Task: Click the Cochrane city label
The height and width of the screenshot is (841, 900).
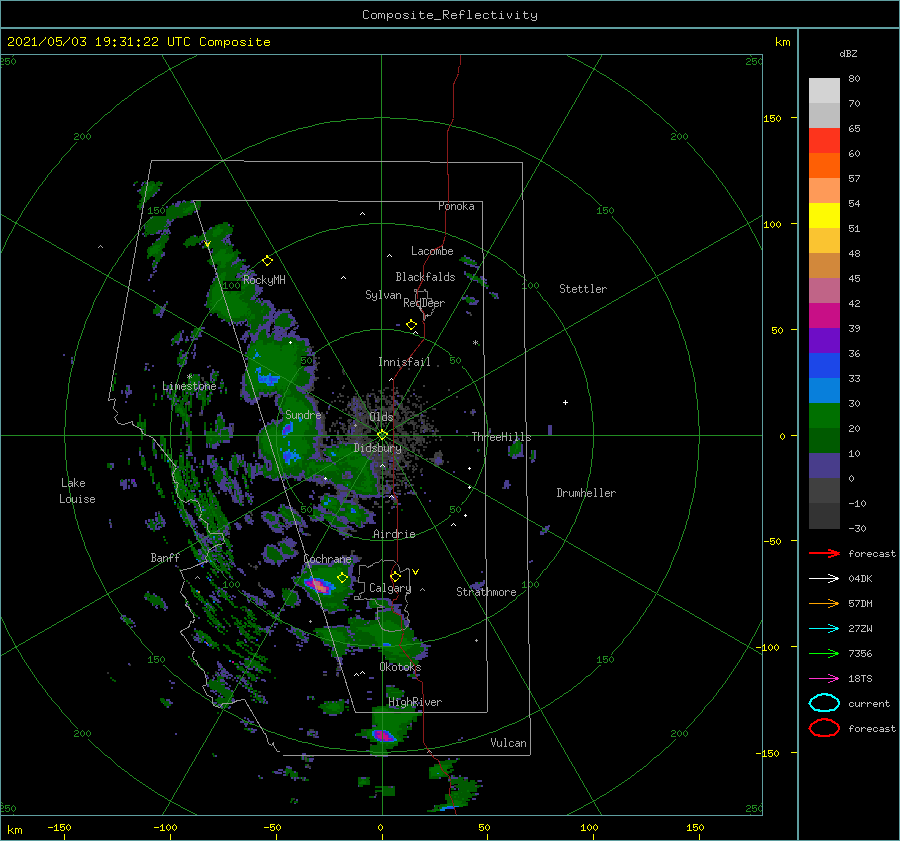Action: tap(327, 559)
